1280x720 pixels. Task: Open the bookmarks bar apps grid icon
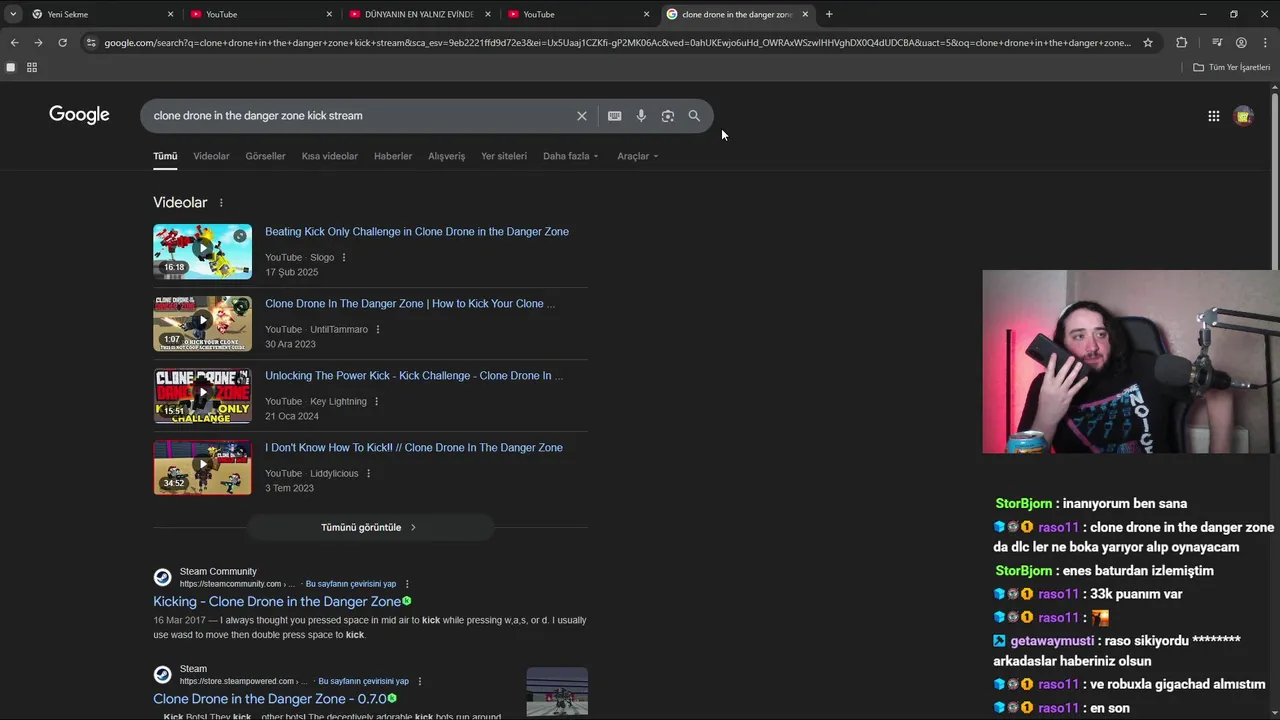tap(32, 67)
